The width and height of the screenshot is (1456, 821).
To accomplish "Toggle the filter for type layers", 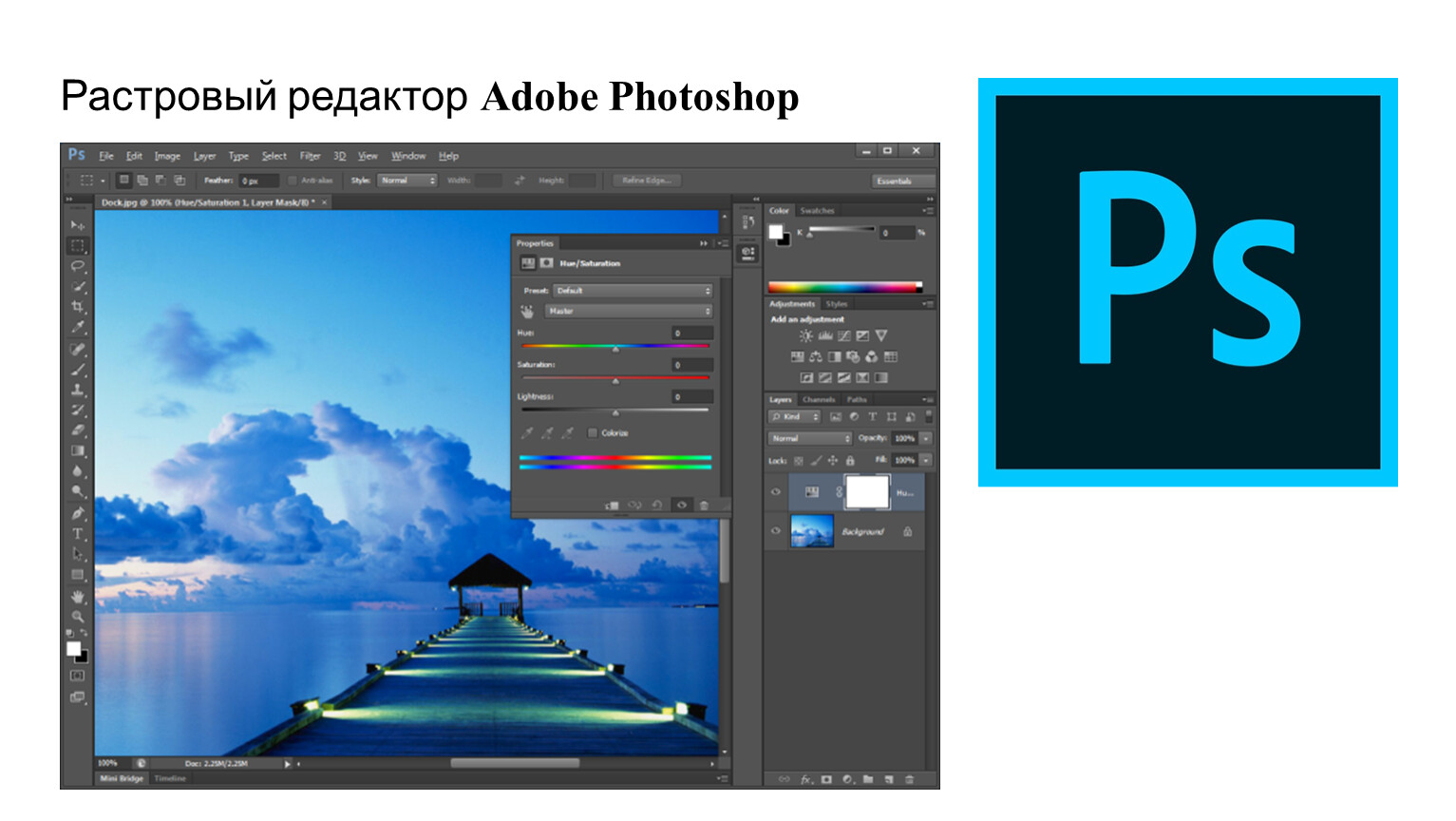I will pos(873,416).
